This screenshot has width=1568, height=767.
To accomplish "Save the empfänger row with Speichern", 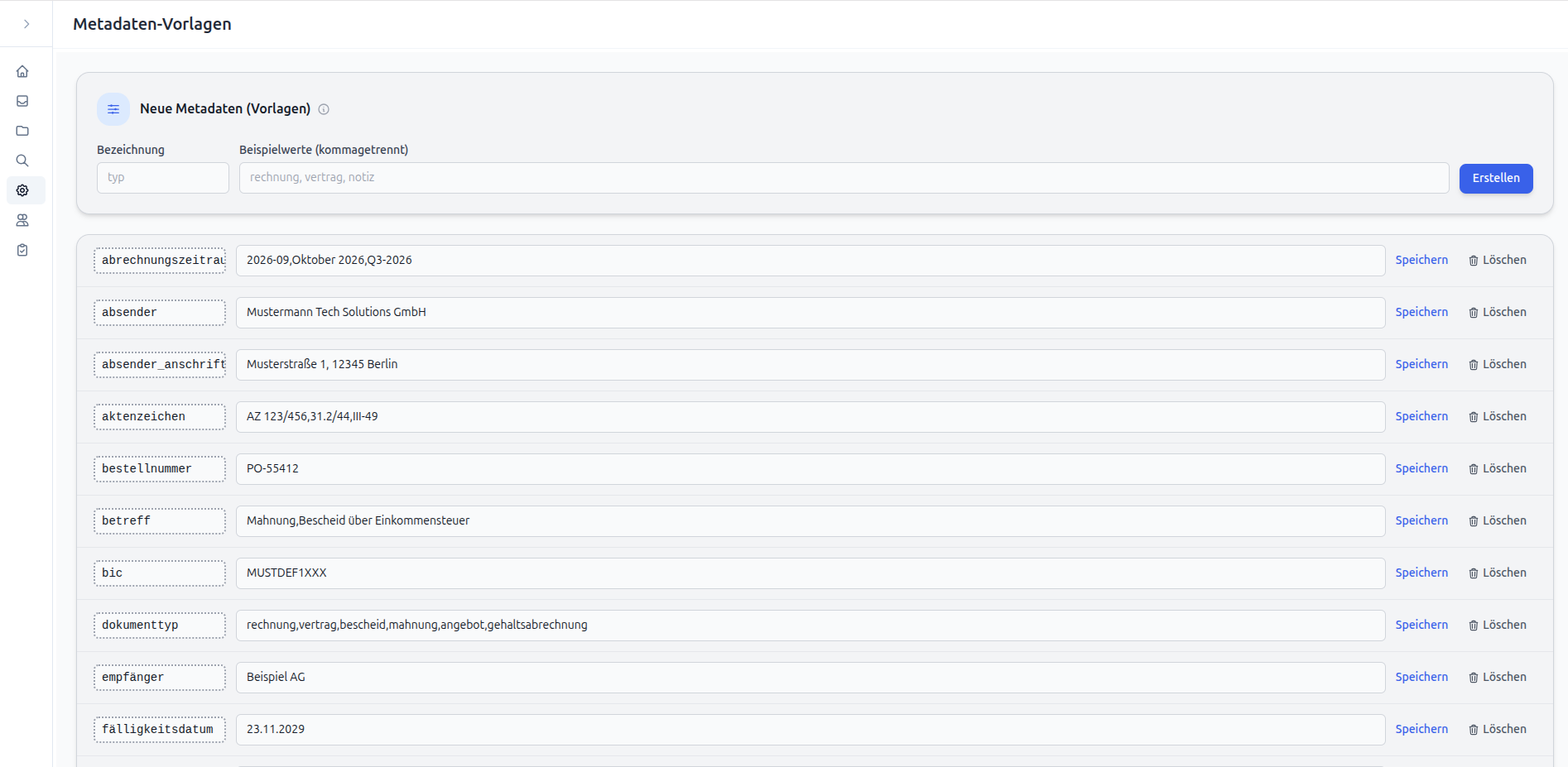I will [1421, 677].
